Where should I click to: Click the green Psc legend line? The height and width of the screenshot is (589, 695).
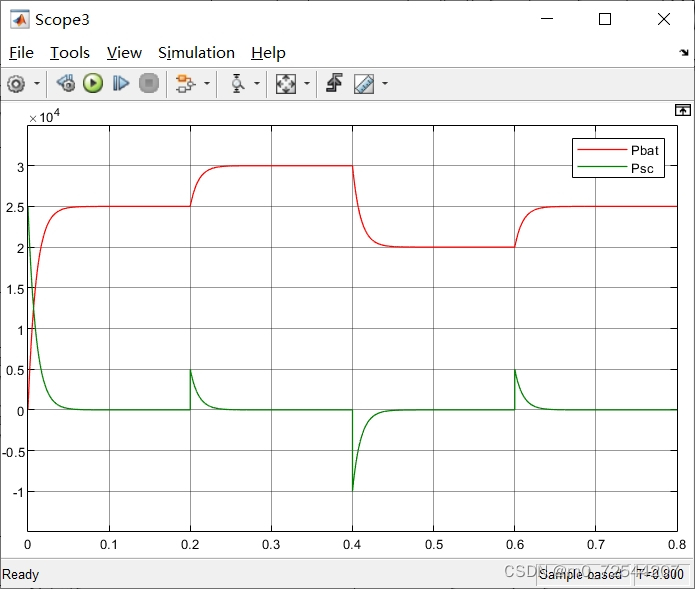(602, 167)
